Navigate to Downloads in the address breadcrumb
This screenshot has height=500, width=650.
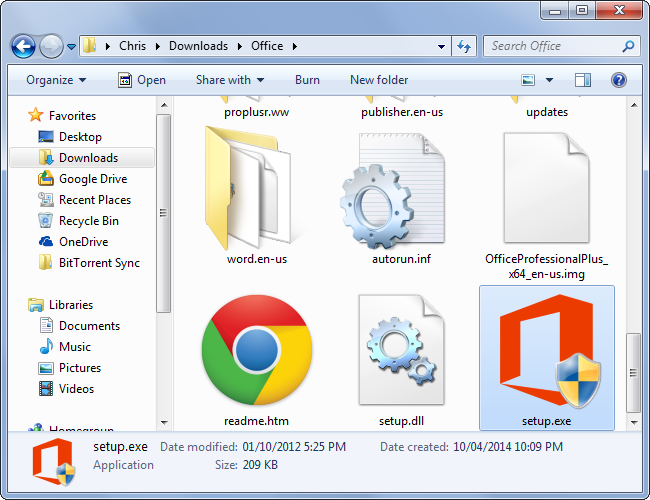click(198, 46)
